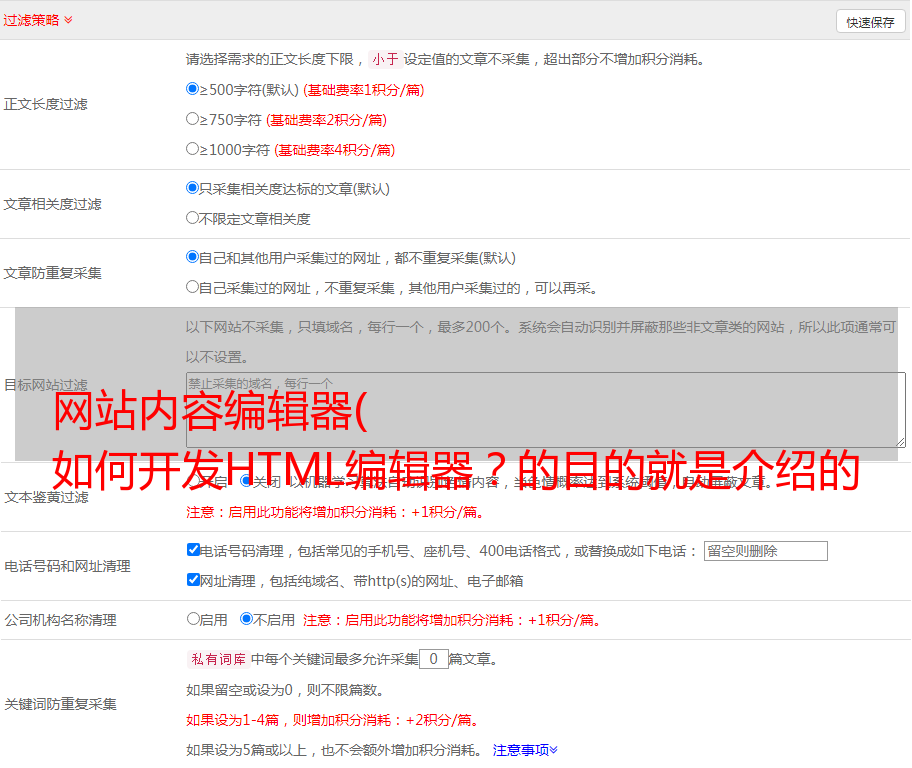The image size is (912, 768).
Task: Click the 电话号码和网址清理 label
Action: coord(67,566)
